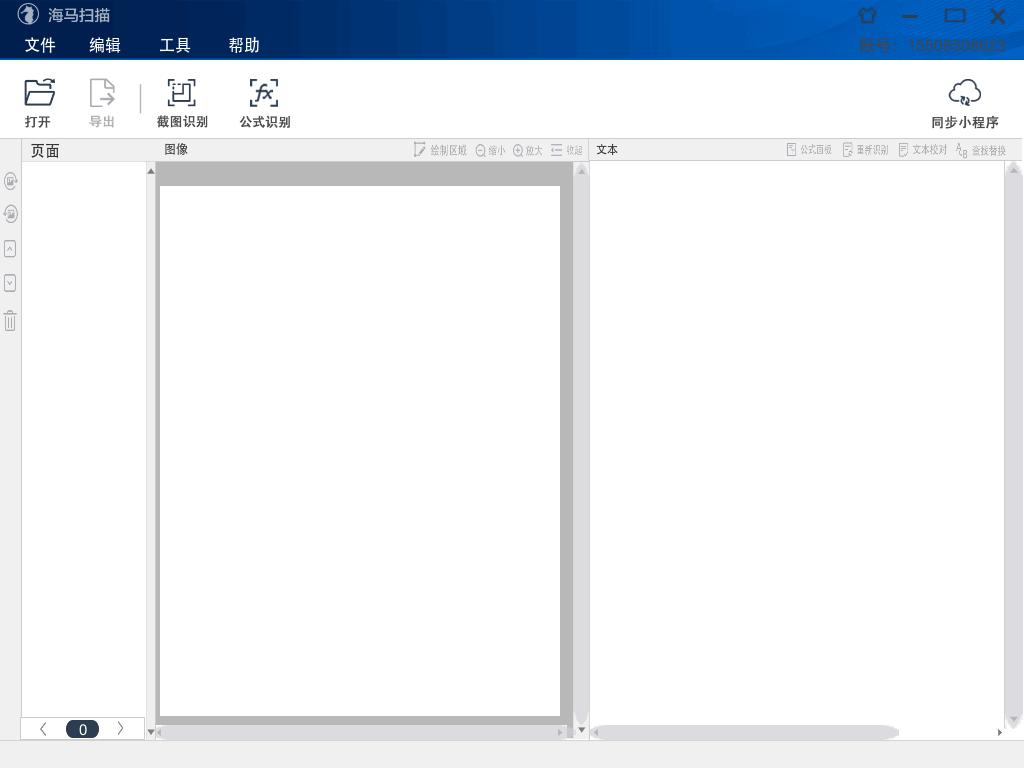Screen dimensions: 1024x768
Task: Open the 编辑 menu
Action: (x=104, y=45)
